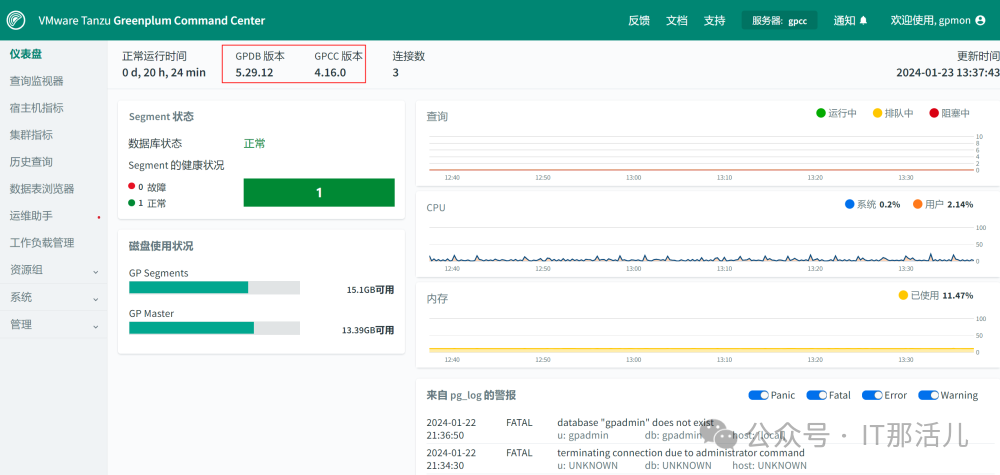
Task: Click the 13.39GB可用 text
Action: pos(368,330)
